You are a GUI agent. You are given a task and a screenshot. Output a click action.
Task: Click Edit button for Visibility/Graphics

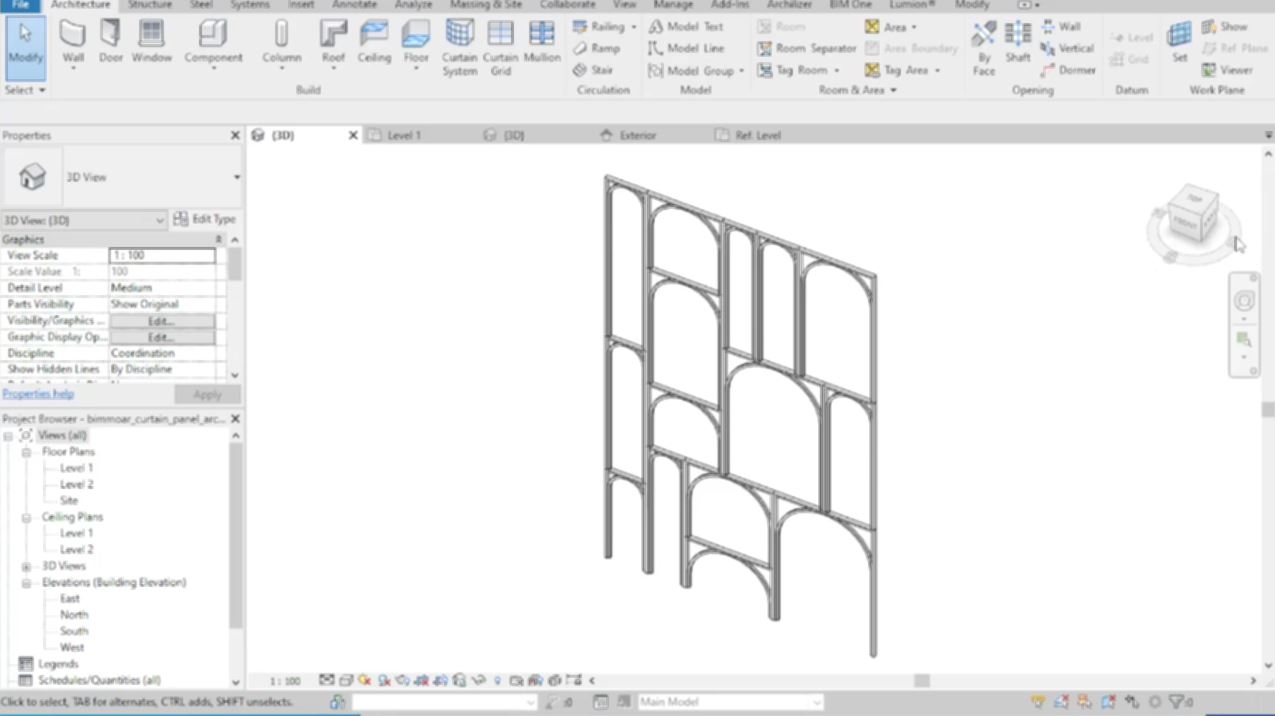(162, 321)
